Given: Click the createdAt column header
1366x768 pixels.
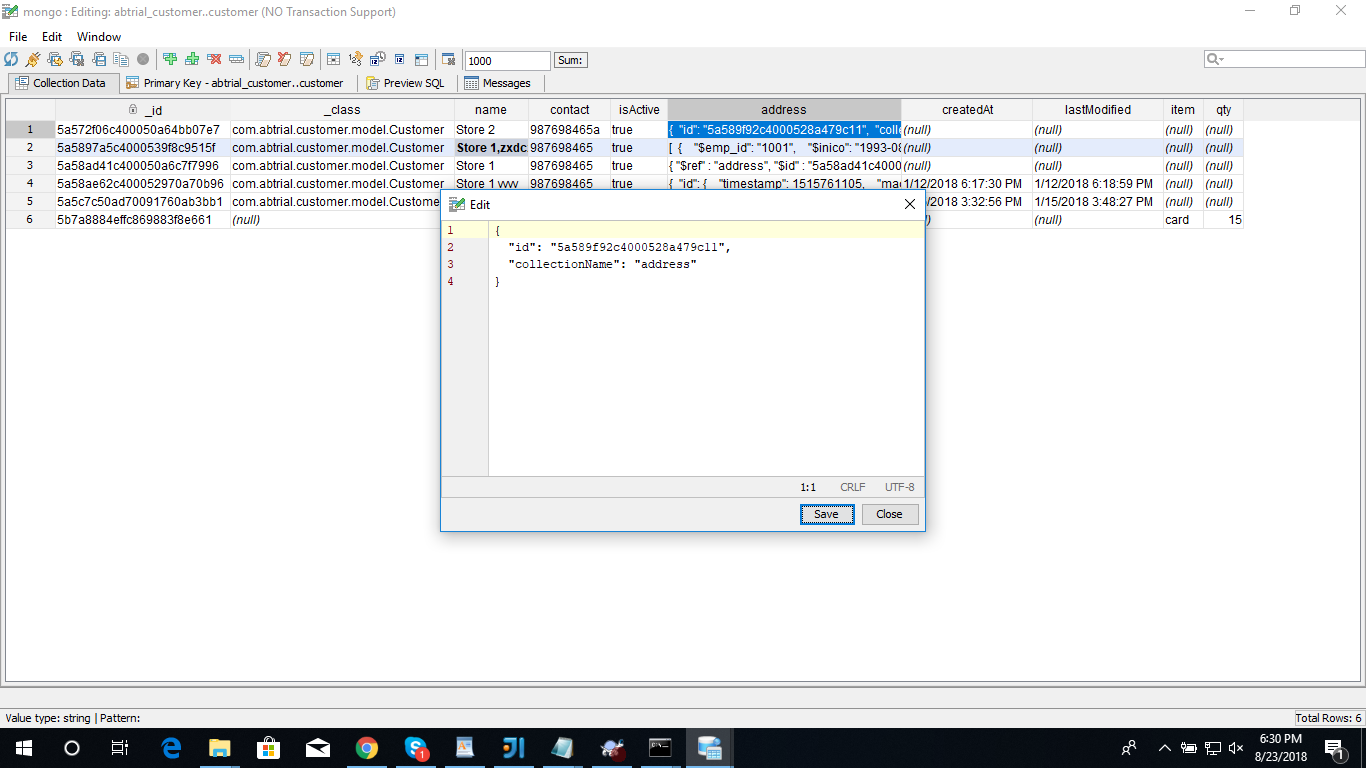Looking at the screenshot, I should click(x=967, y=110).
